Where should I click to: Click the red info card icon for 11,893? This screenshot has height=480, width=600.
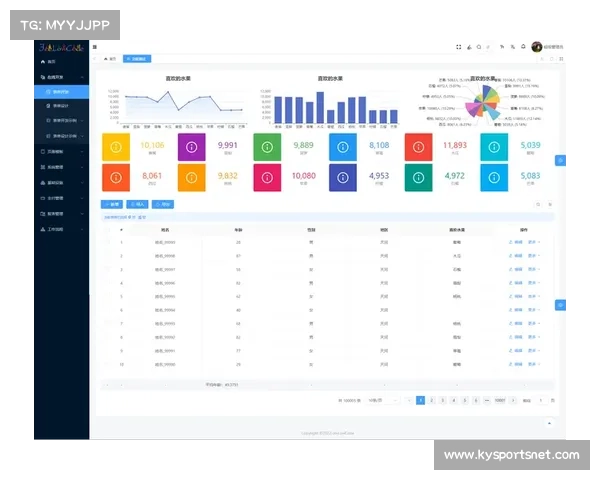(x=419, y=147)
